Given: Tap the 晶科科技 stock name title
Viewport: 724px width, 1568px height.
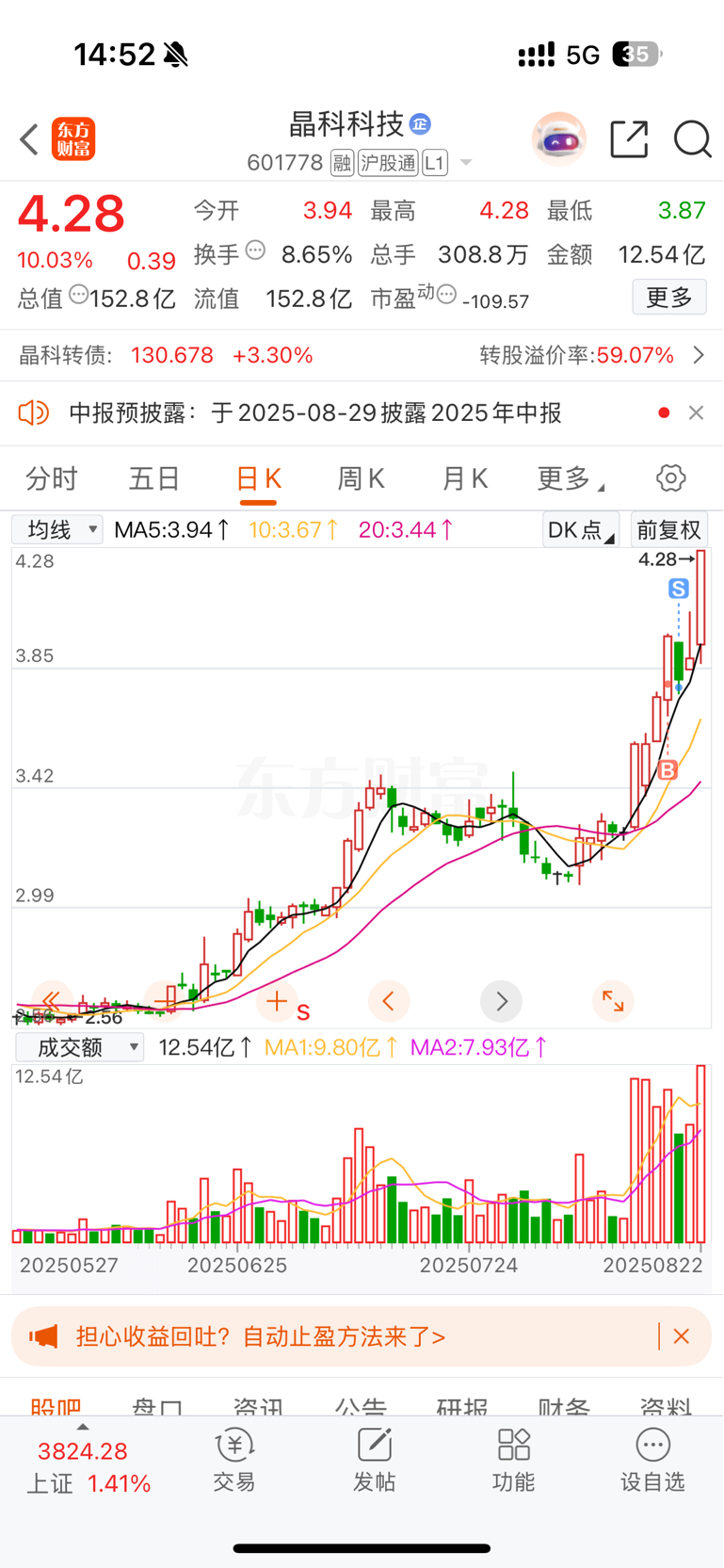Looking at the screenshot, I should point(346,123).
